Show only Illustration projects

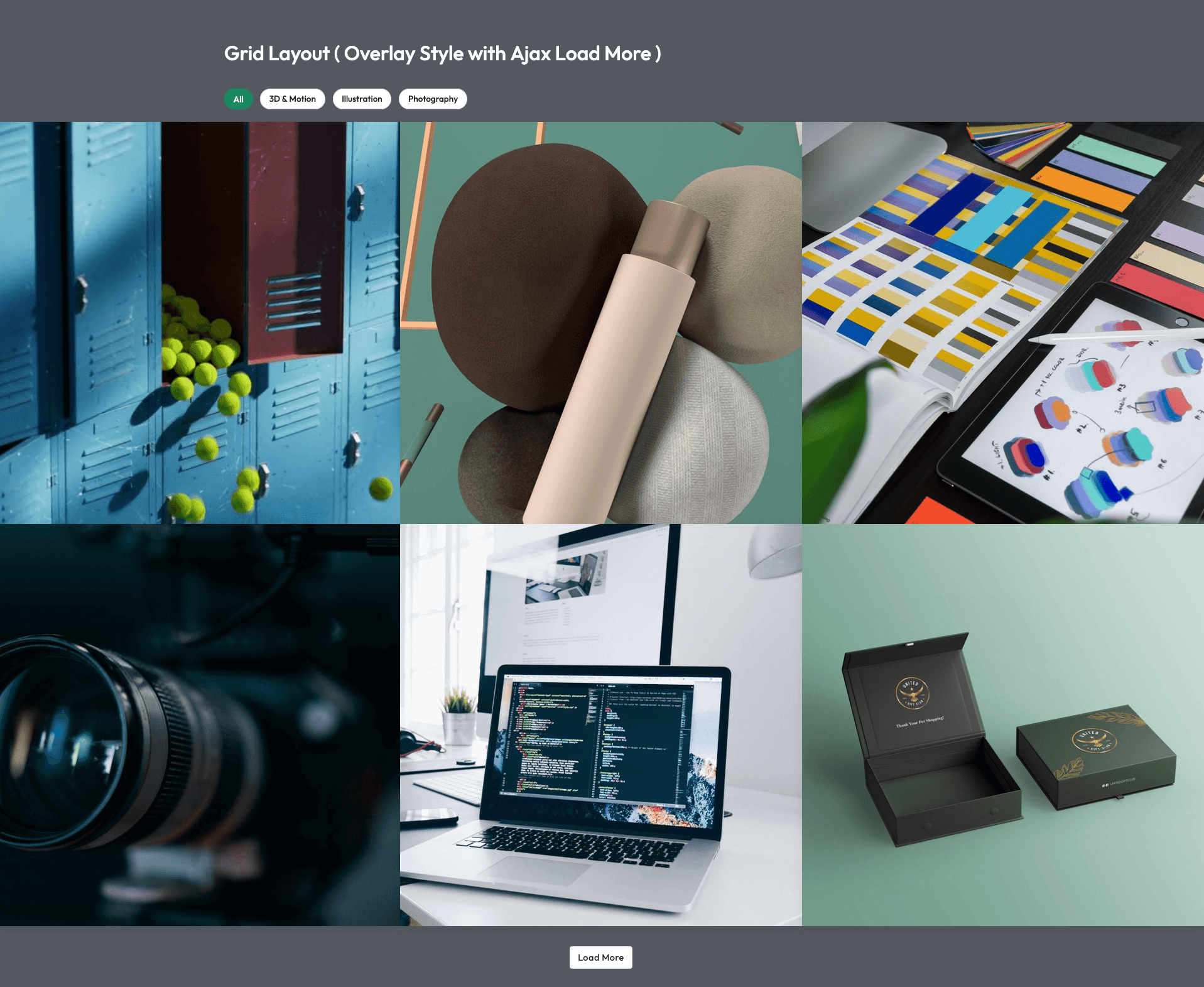pyautogui.click(x=362, y=99)
